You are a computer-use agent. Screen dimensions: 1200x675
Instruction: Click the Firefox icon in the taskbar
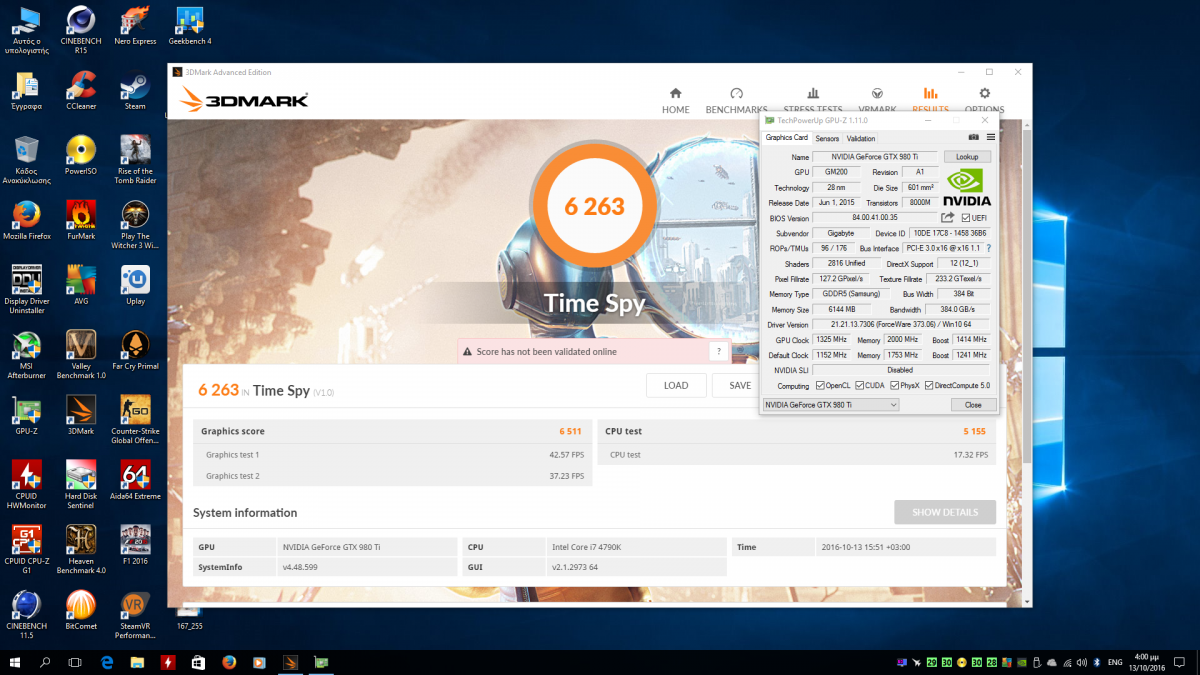229,662
